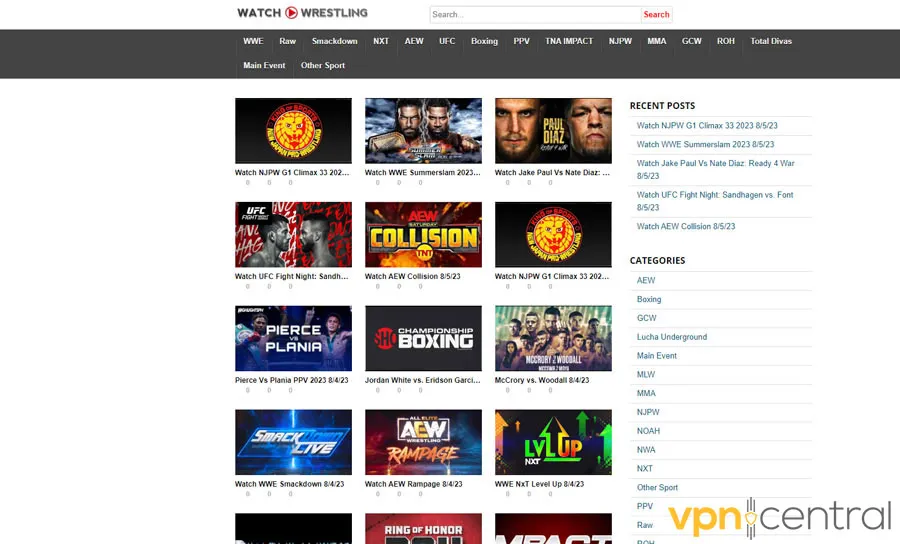
Task: Click inside the Search text field
Action: coord(535,15)
